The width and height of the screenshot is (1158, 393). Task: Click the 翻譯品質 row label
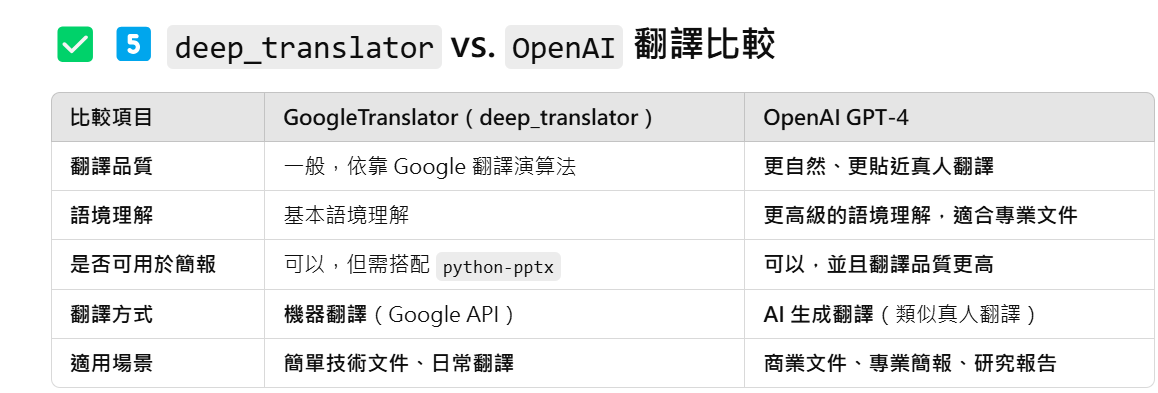[112, 166]
